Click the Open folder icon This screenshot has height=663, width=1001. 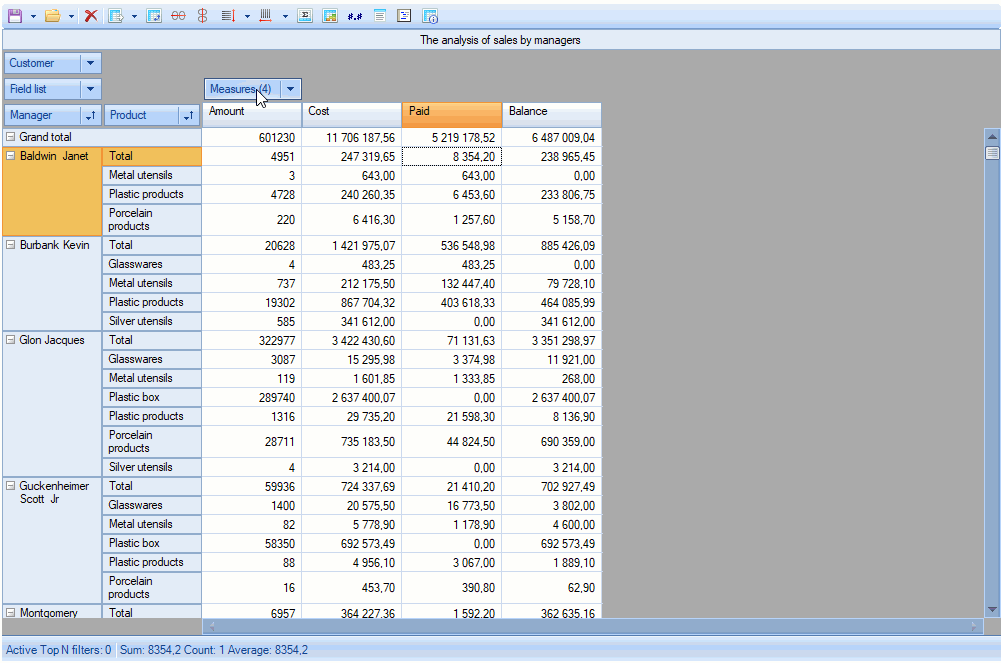[x=52, y=16]
